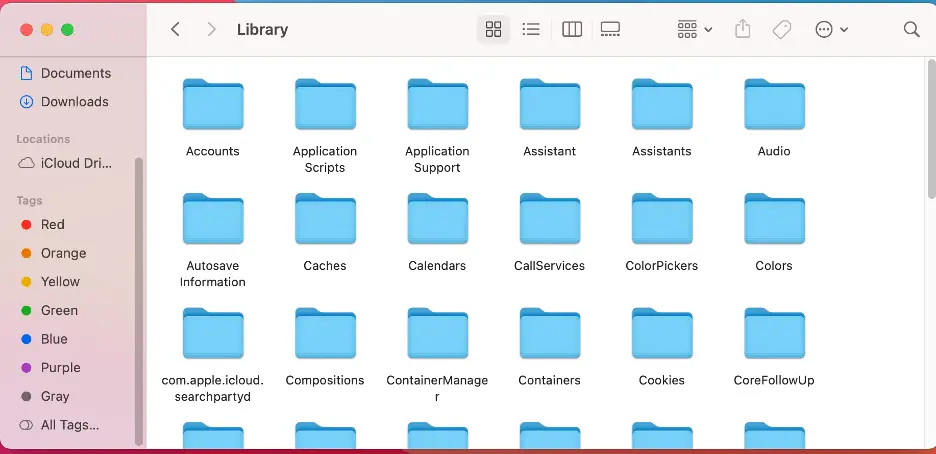Select the Autosave Information folder
Screen dimensions: 936x454
pos(213,240)
